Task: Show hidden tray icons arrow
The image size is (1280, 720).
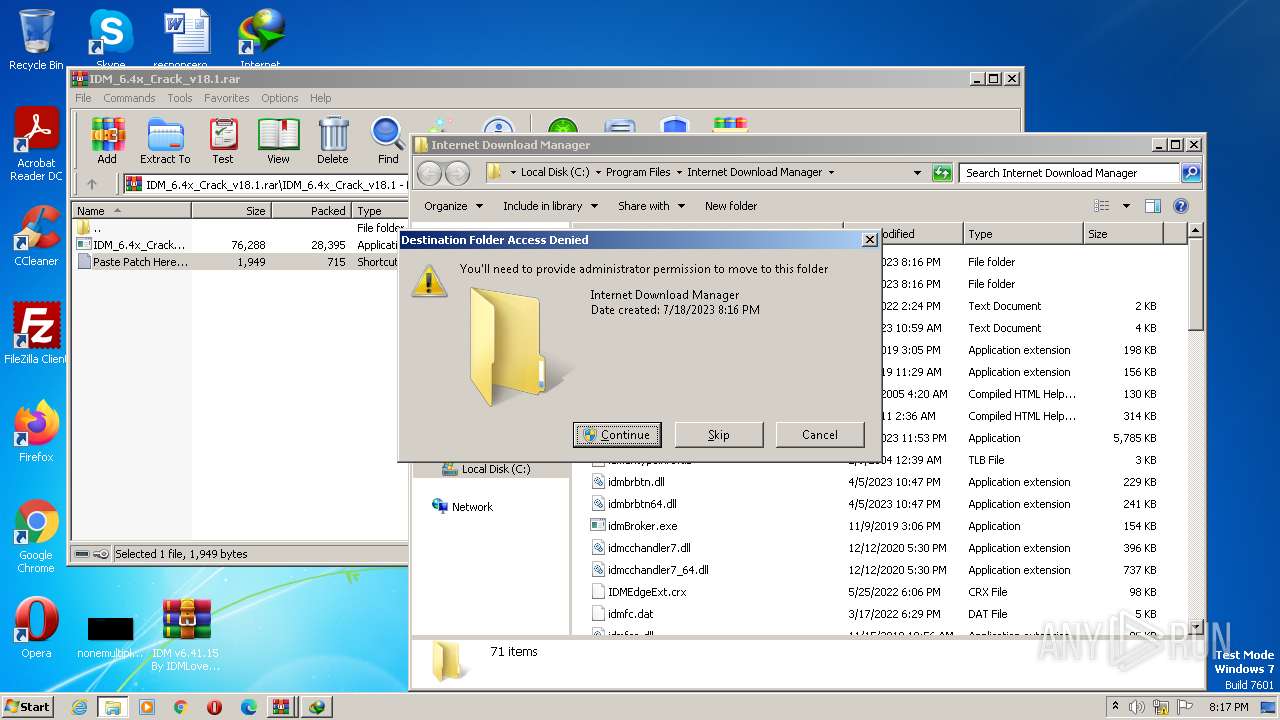Action: point(1115,707)
